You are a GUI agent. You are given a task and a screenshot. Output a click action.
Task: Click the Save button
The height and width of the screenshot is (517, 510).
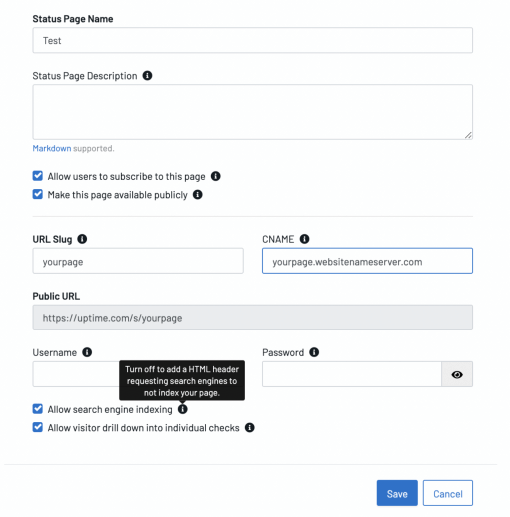click(x=397, y=493)
